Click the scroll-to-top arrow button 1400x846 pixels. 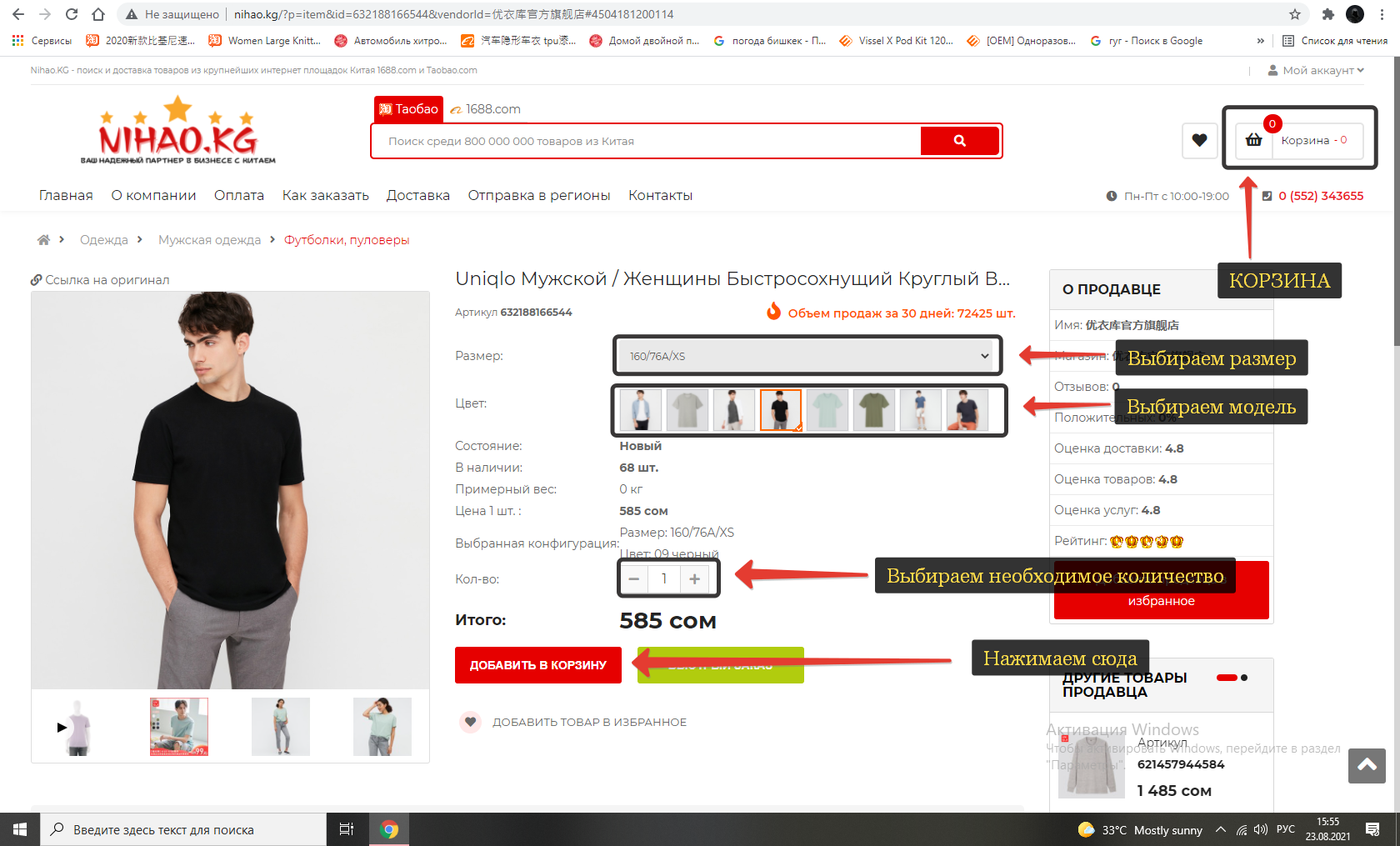click(1367, 765)
